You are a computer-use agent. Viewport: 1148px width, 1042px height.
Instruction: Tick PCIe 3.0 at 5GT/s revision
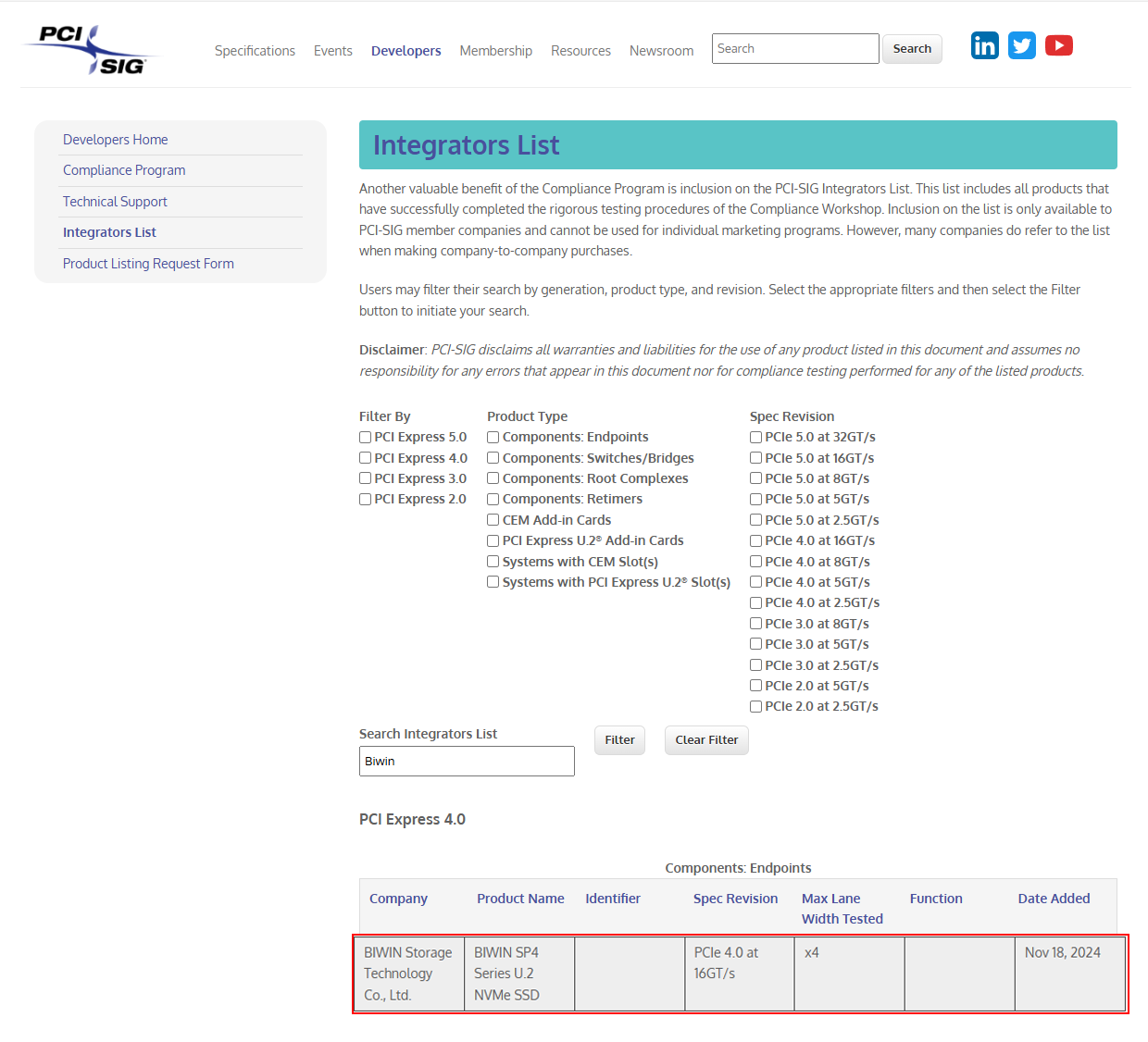coord(756,644)
